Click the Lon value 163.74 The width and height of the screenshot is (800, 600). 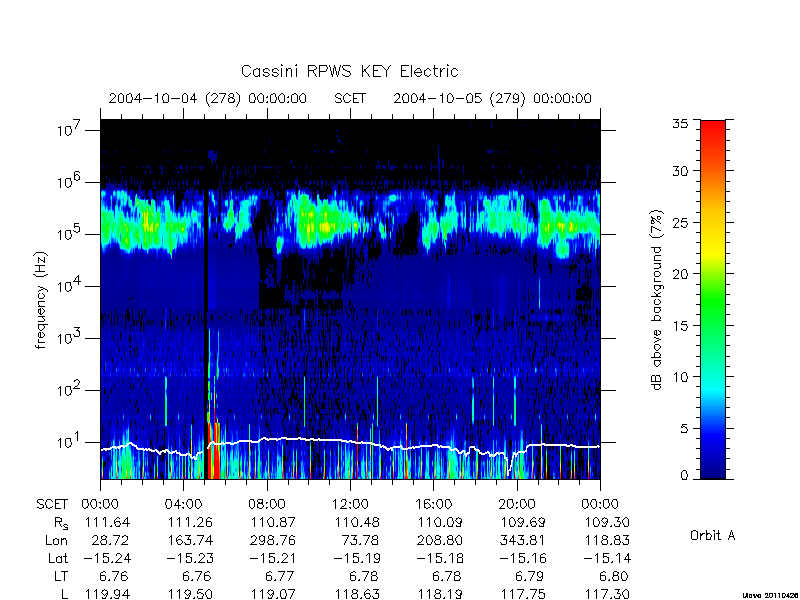click(x=190, y=540)
